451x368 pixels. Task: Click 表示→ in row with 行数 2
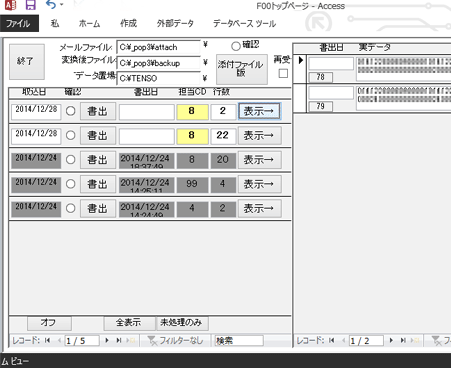tap(259, 111)
